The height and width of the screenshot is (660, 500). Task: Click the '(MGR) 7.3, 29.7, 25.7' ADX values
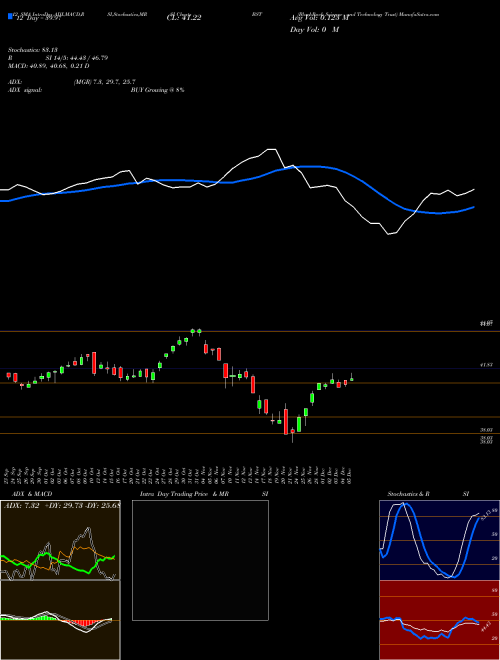[x=104, y=82]
